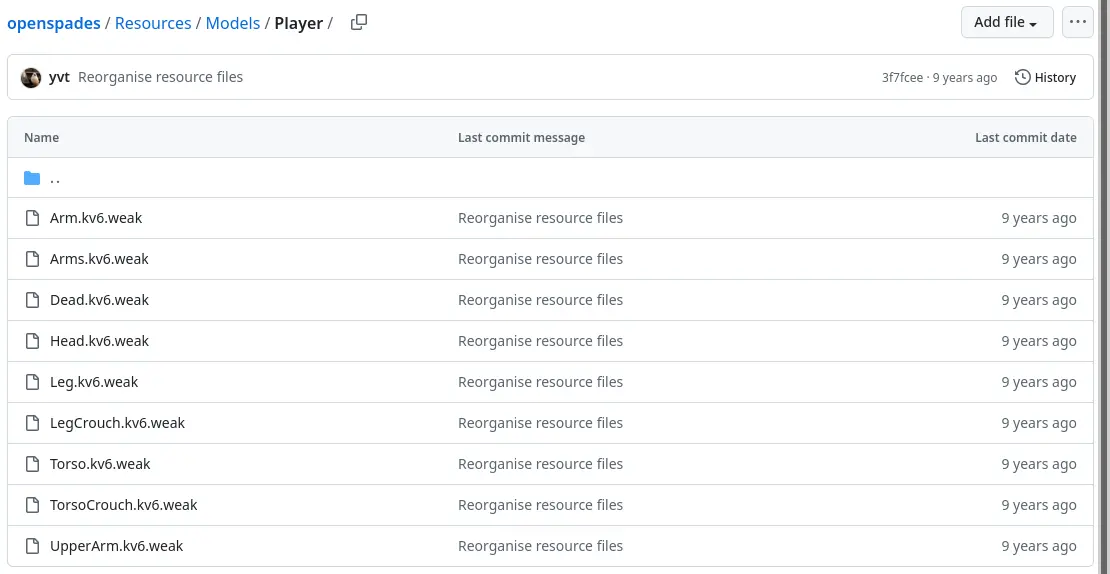
Task: Open the LegCrouch.kv6.weak file
Action: click(117, 423)
